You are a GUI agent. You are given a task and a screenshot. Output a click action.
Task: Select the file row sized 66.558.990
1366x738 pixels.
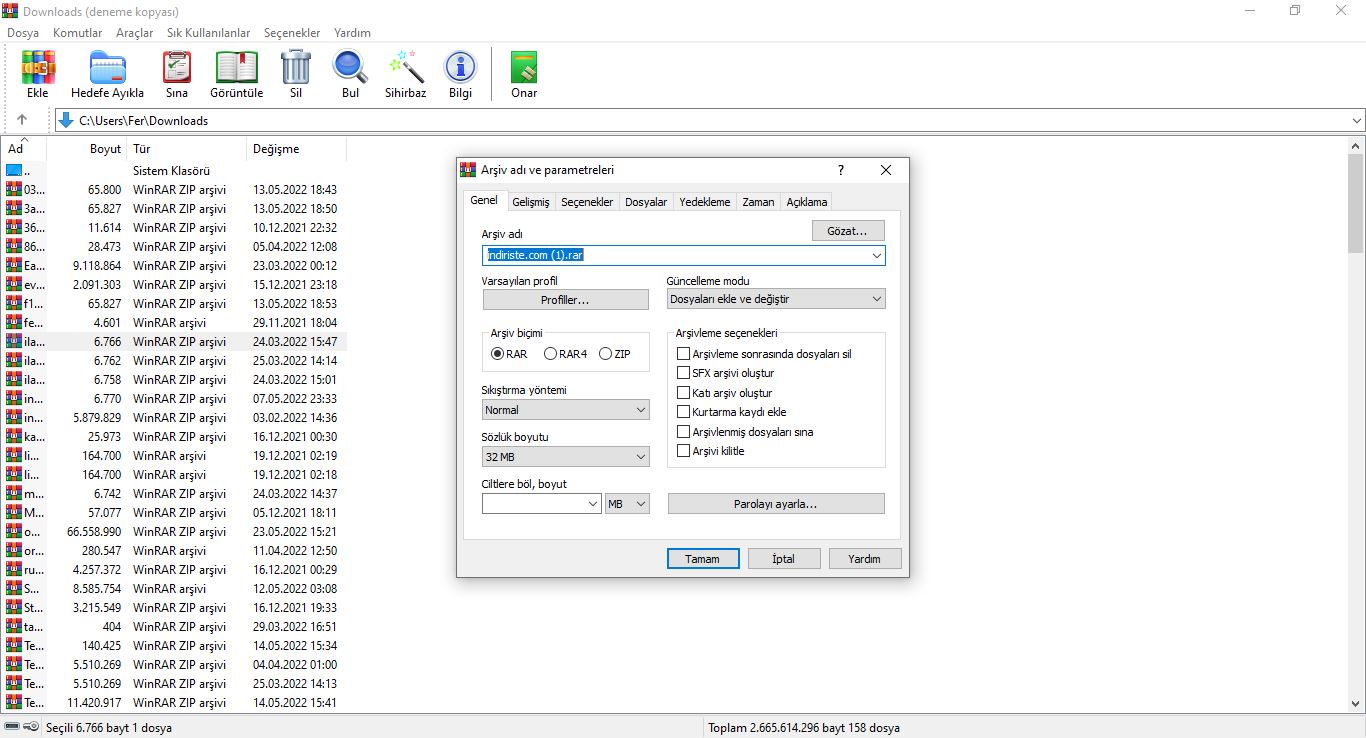173,532
